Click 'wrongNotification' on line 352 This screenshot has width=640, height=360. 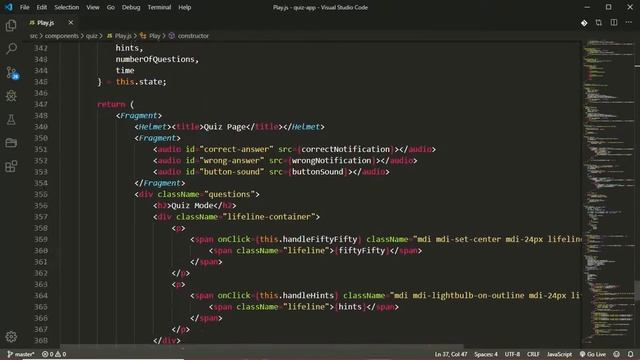(331, 161)
